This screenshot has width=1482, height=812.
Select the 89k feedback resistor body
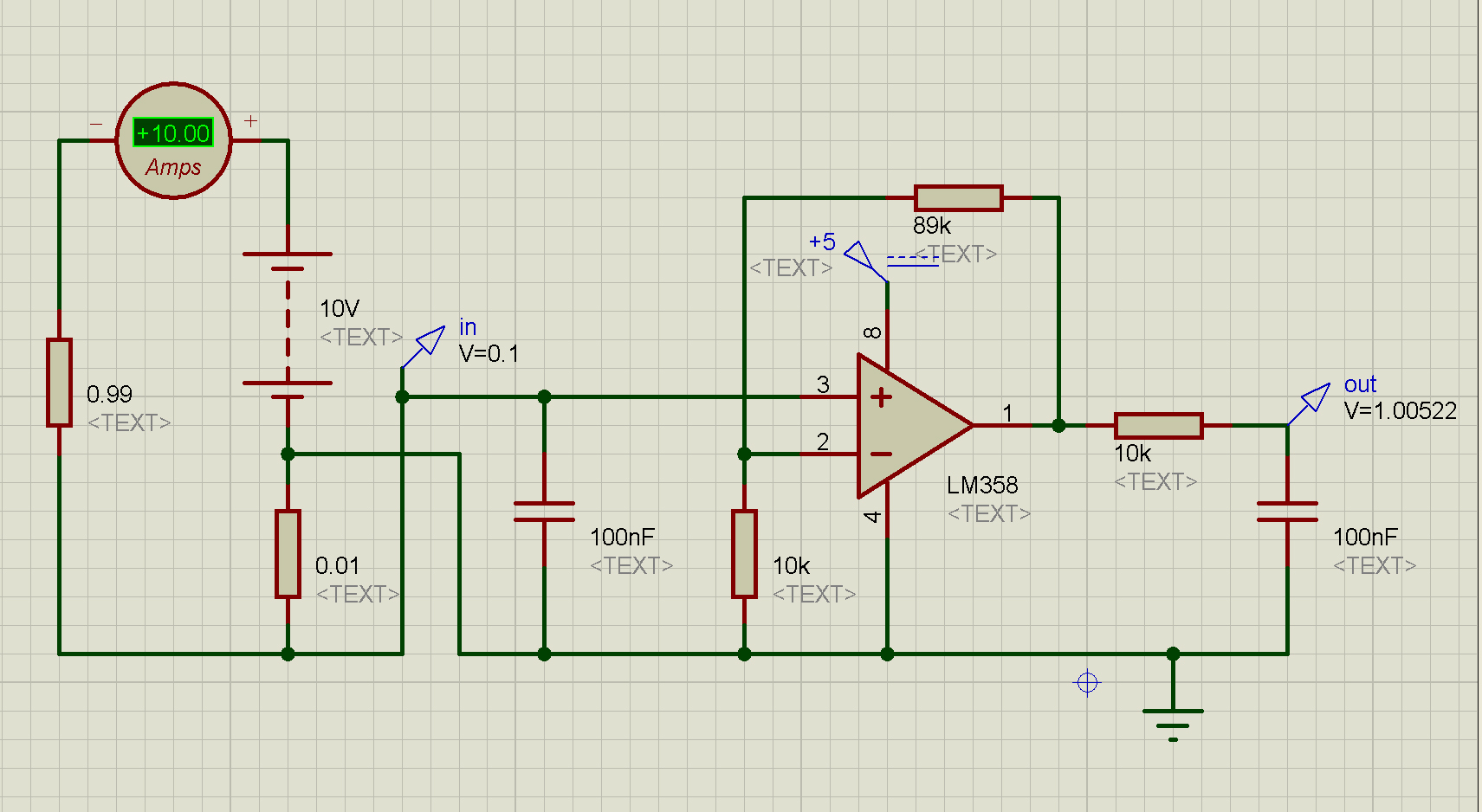click(959, 198)
